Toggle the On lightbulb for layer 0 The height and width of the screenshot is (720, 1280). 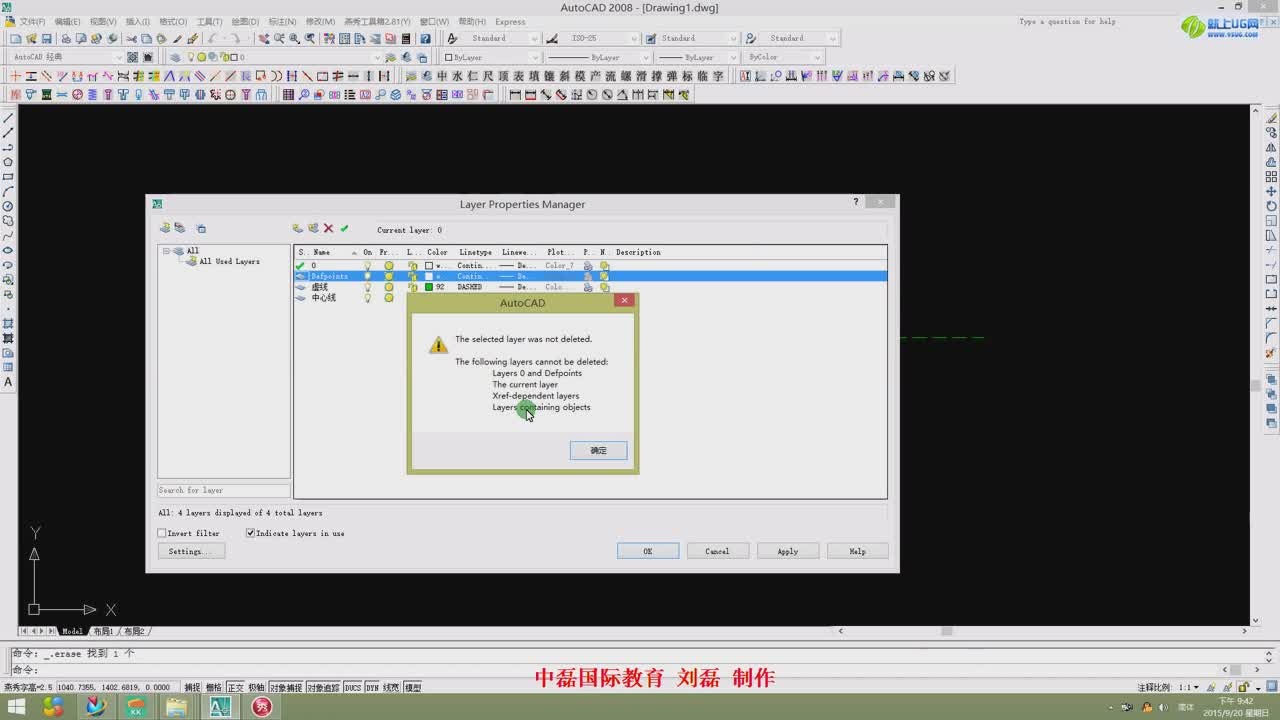coord(367,266)
